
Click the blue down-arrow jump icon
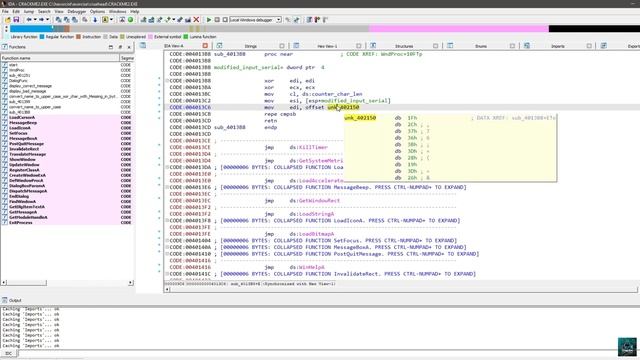point(95,20)
